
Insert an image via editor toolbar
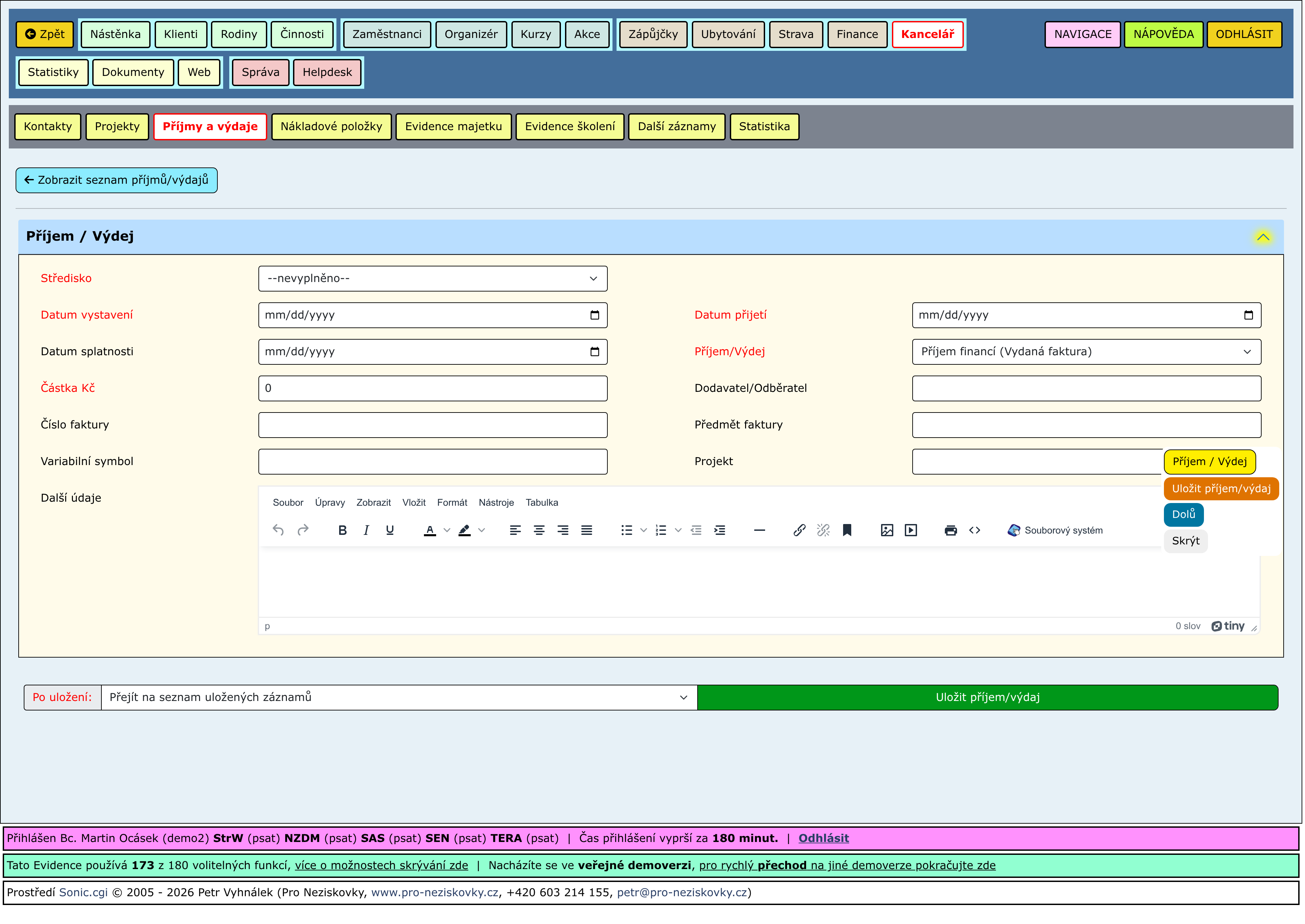pyautogui.click(x=887, y=531)
